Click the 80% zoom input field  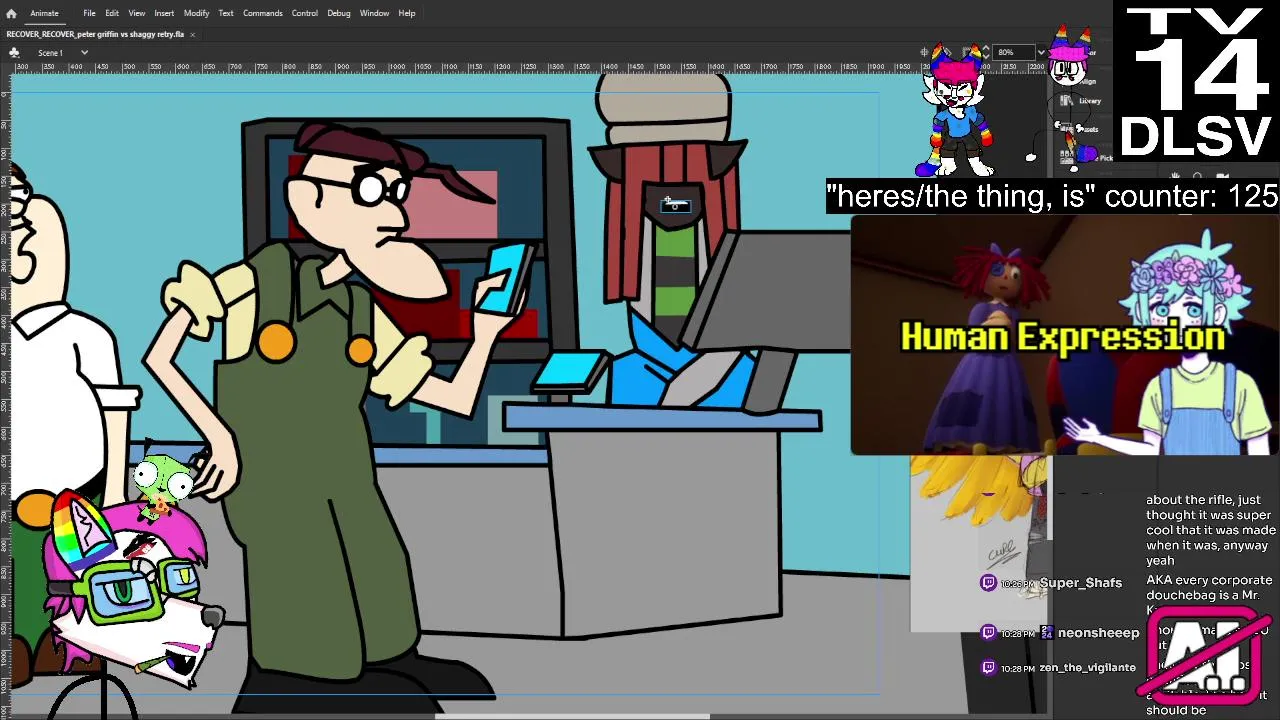pyautogui.click(x=1013, y=52)
